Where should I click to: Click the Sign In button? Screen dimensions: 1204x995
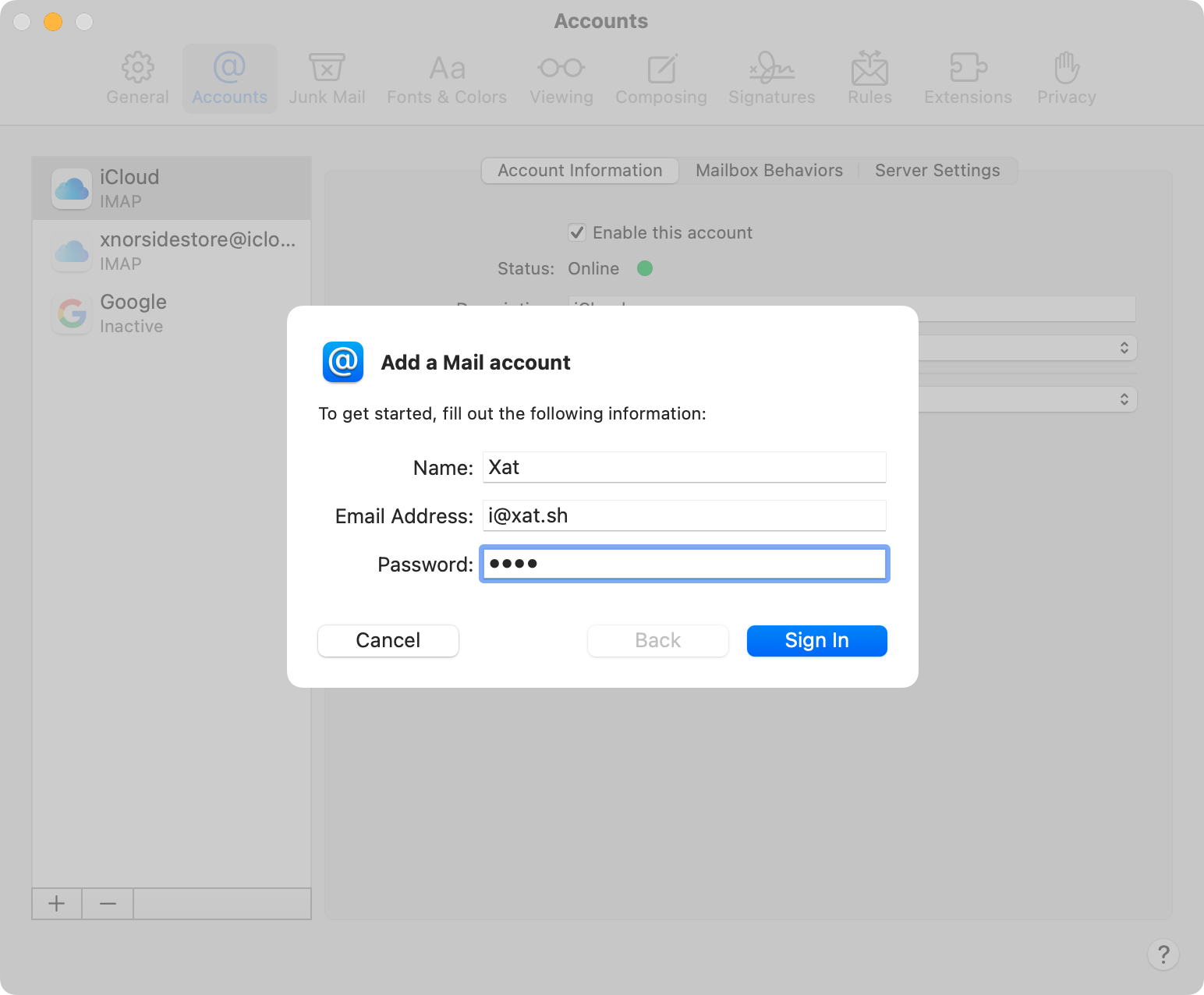pyautogui.click(x=816, y=641)
